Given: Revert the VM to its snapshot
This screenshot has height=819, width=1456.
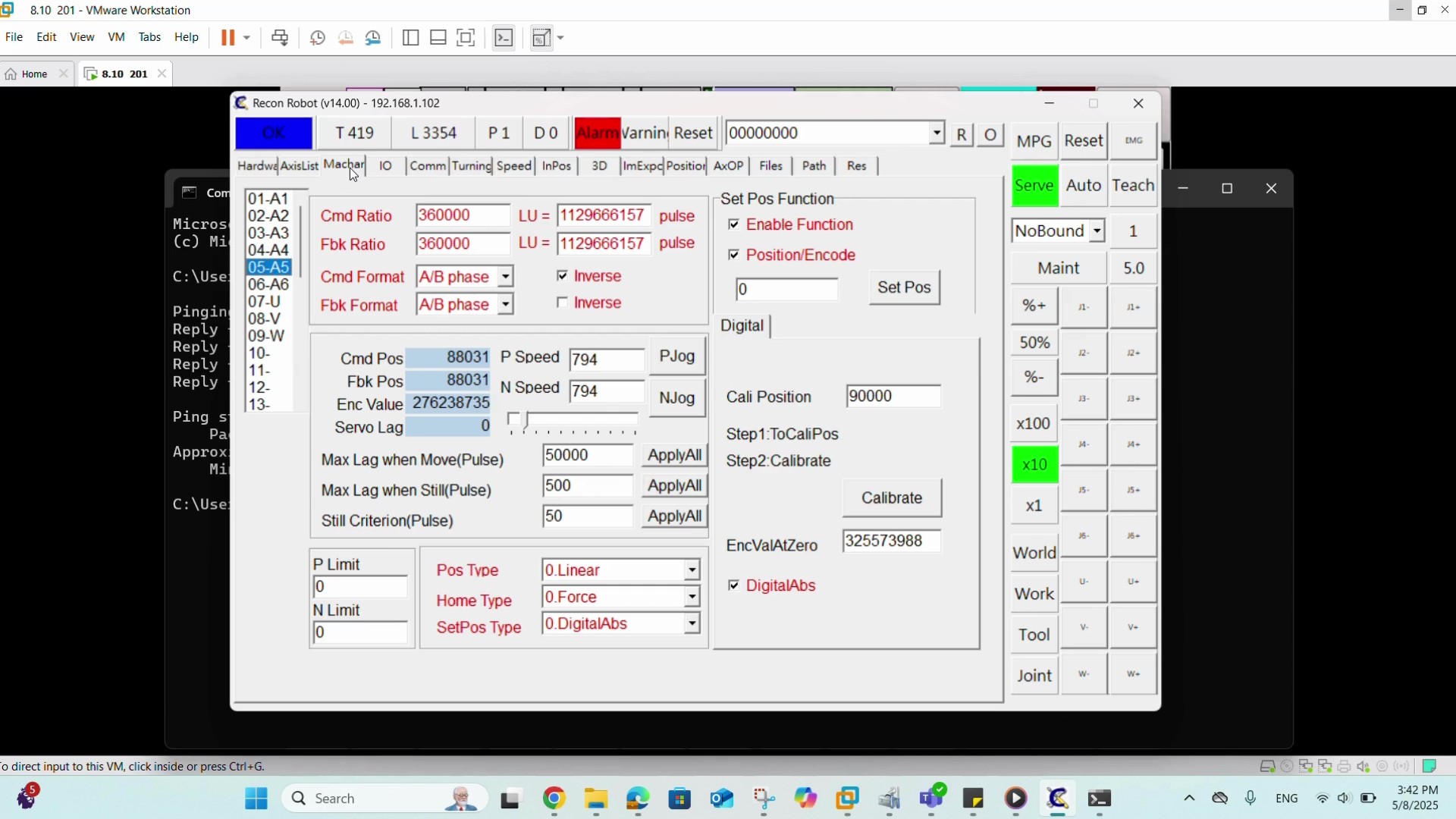Looking at the screenshot, I should (x=345, y=37).
